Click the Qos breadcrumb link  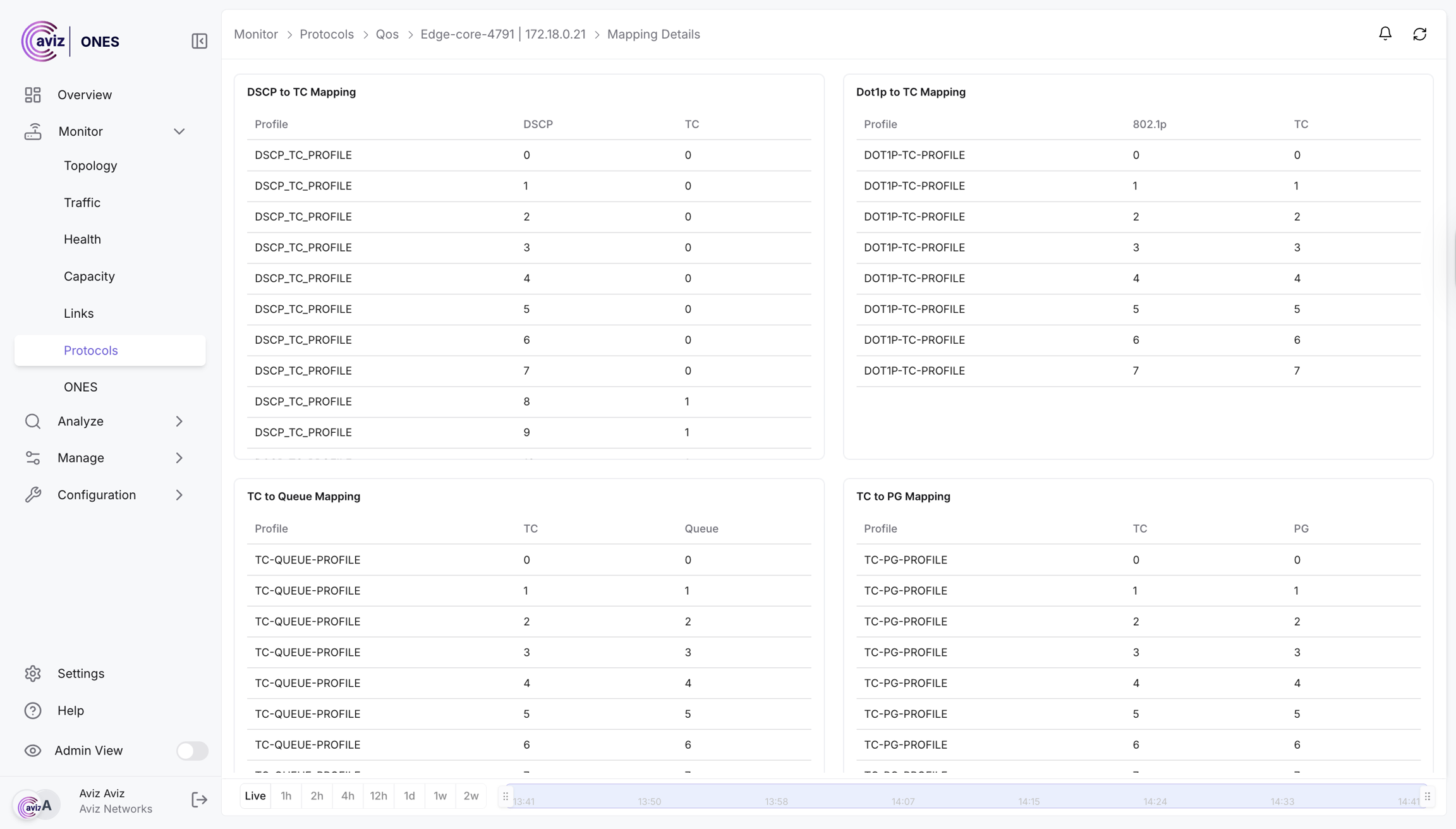pos(387,34)
